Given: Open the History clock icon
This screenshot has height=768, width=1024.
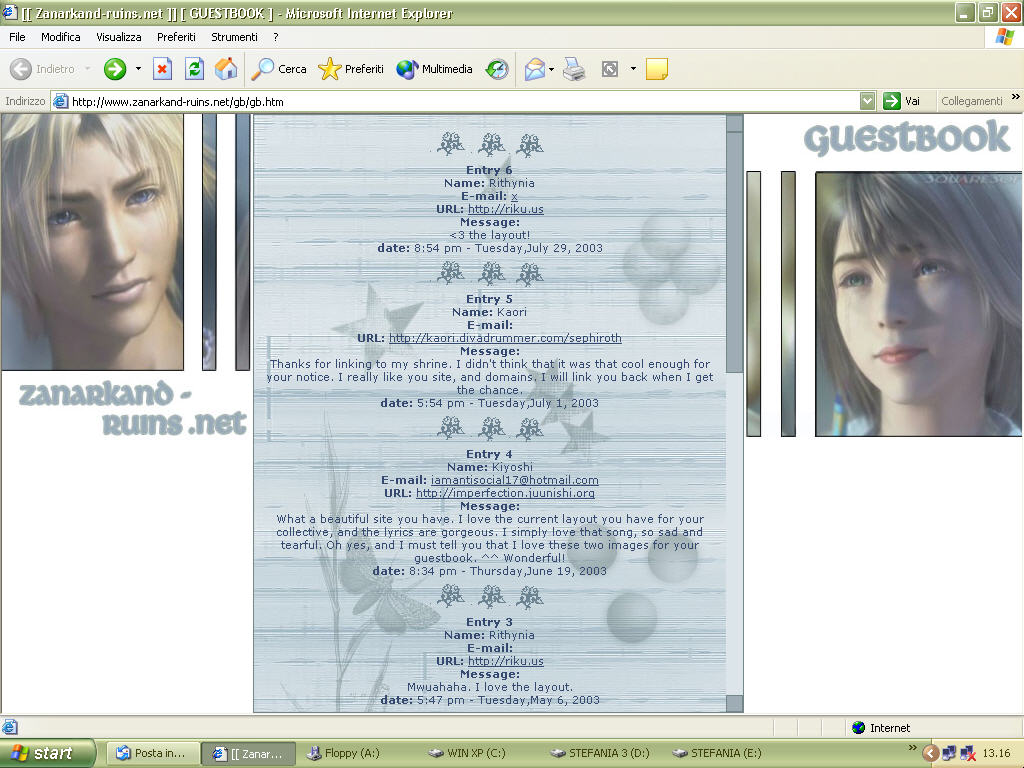Looking at the screenshot, I should (x=497, y=69).
